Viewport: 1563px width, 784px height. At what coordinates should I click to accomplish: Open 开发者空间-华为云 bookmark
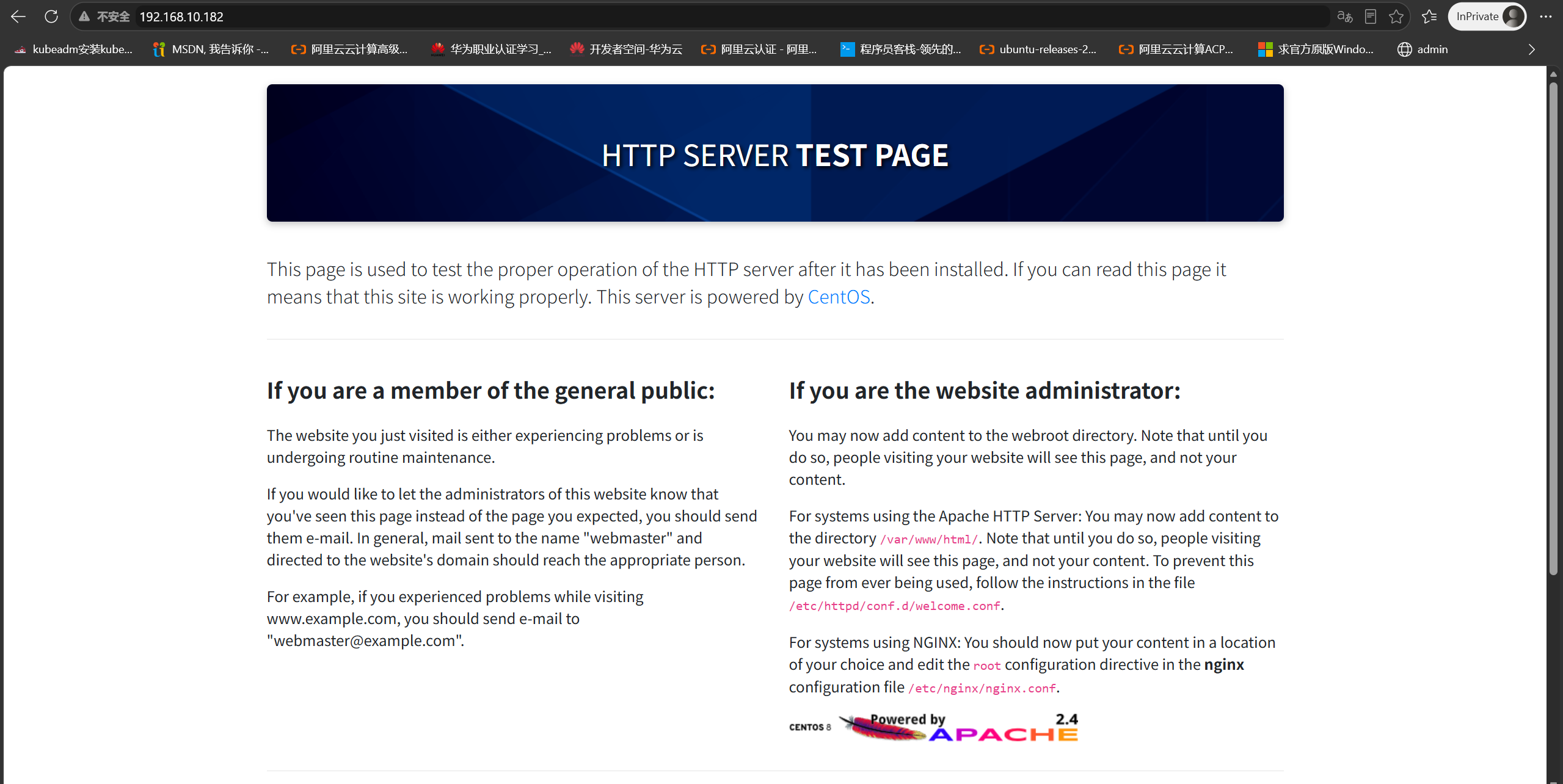pos(626,49)
